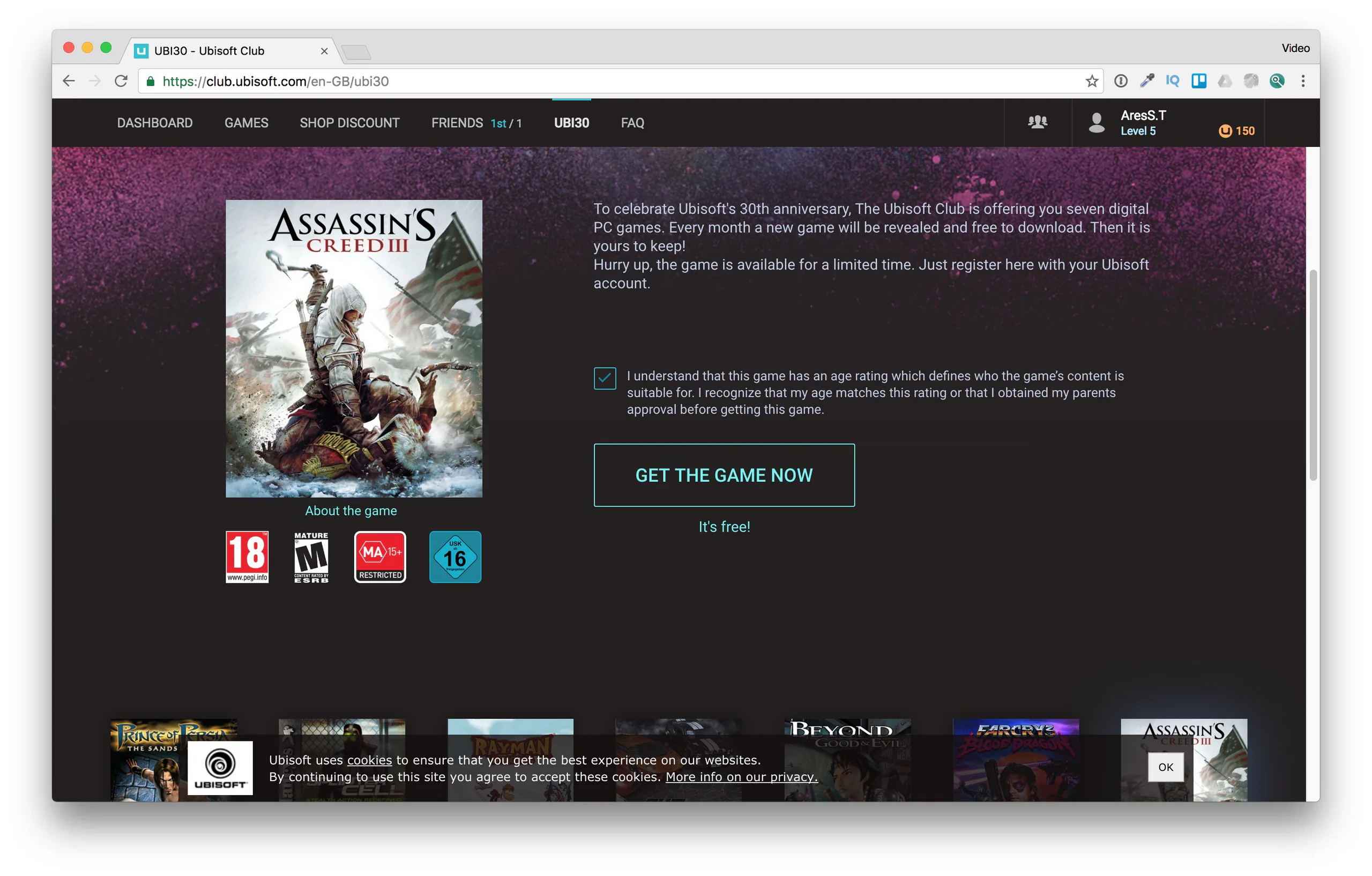The image size is (1372, 876).
Task: Open the cookies policy link
Action: 370,760
